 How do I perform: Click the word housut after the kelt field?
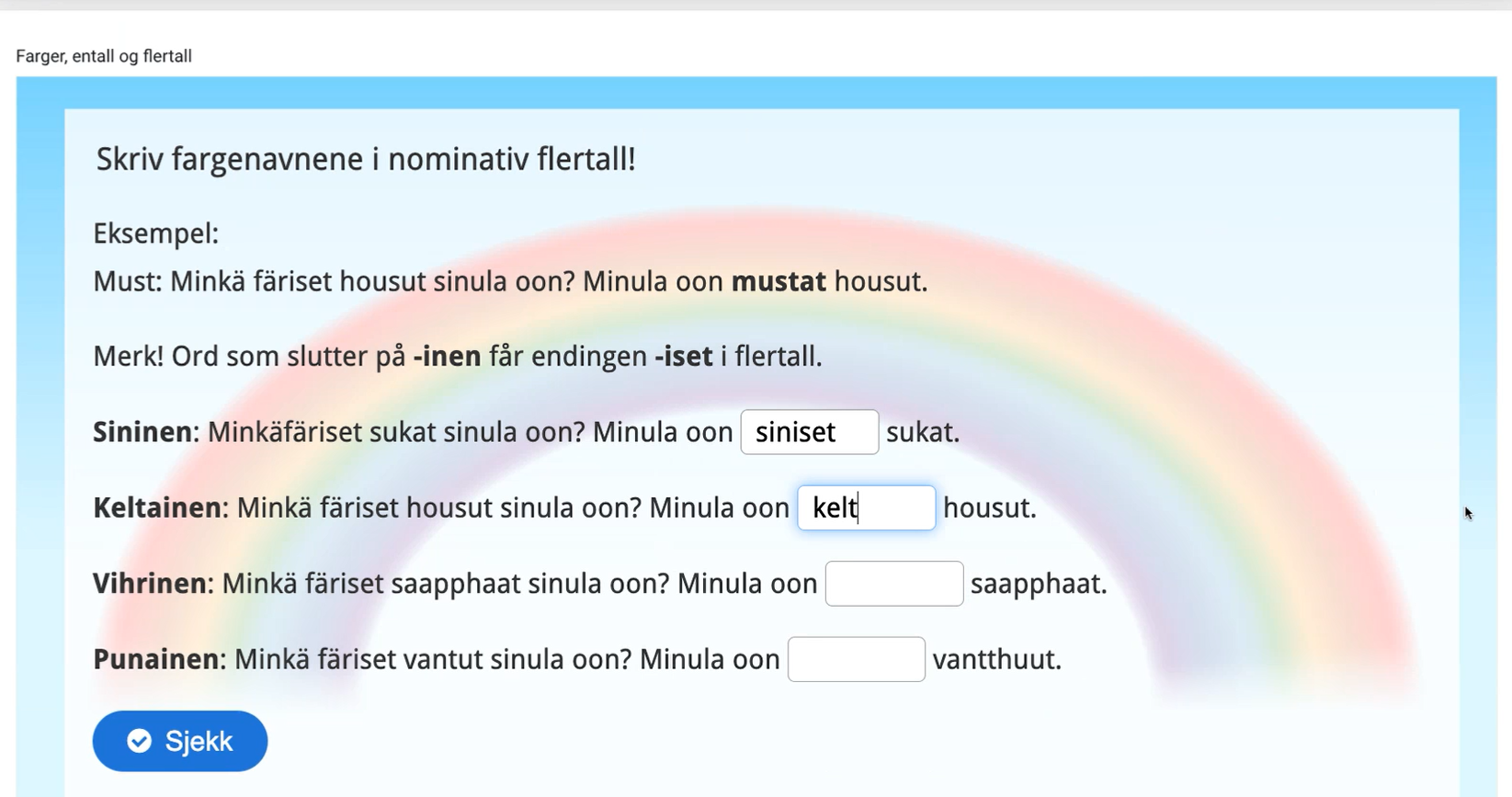[990, 507]
